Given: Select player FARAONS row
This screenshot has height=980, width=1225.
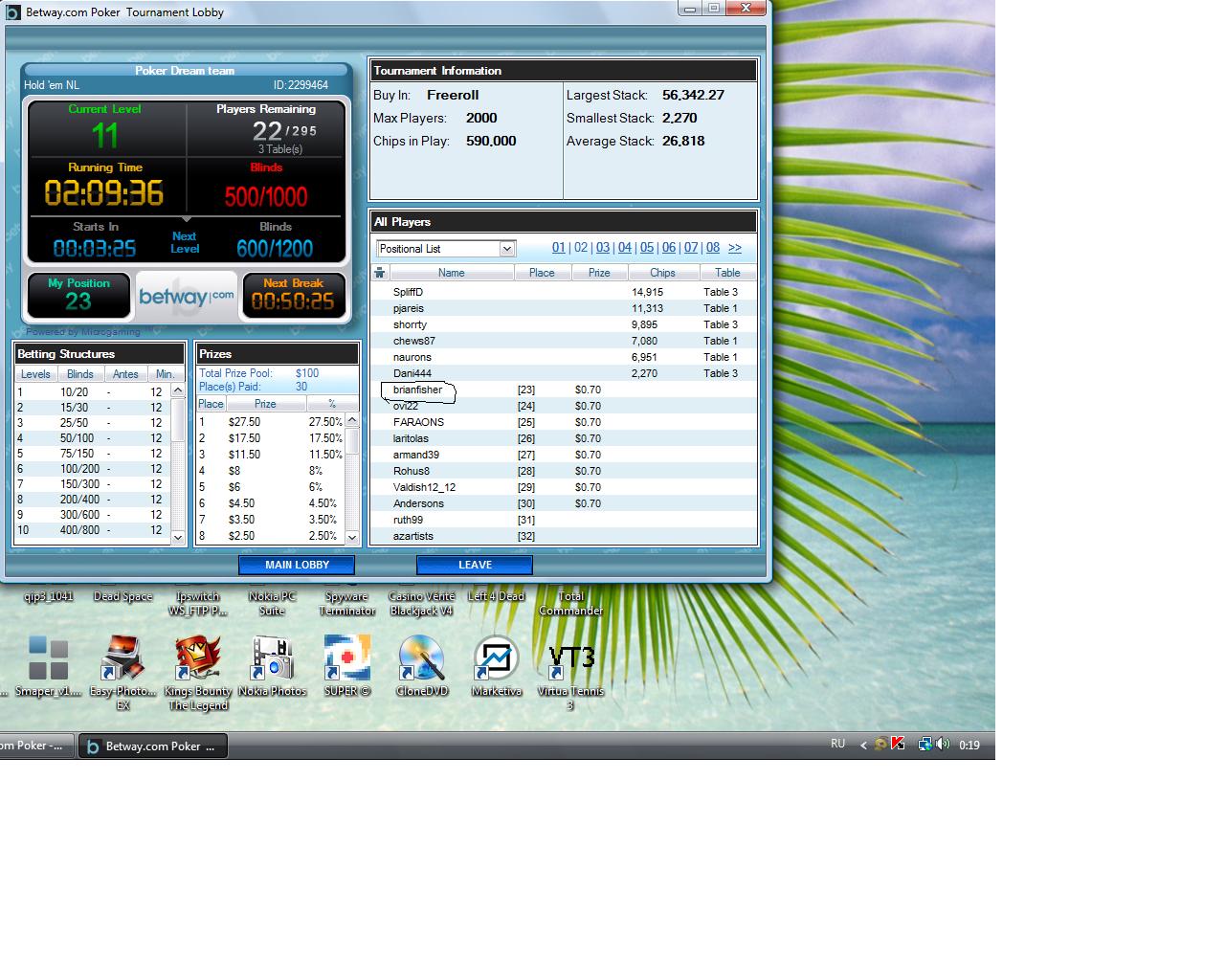Looking at the screenshot, I should pos(565,422).
